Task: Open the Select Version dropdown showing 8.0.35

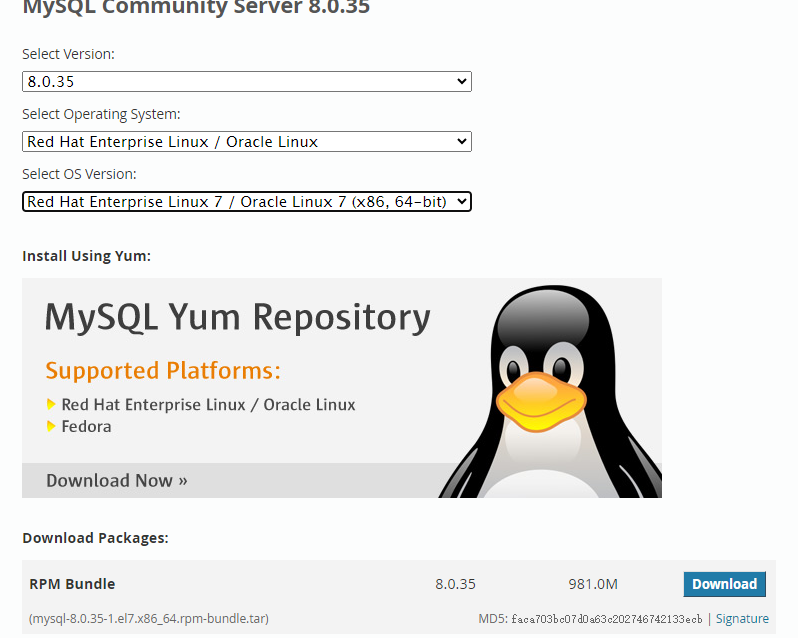Action: coord(247,81)
